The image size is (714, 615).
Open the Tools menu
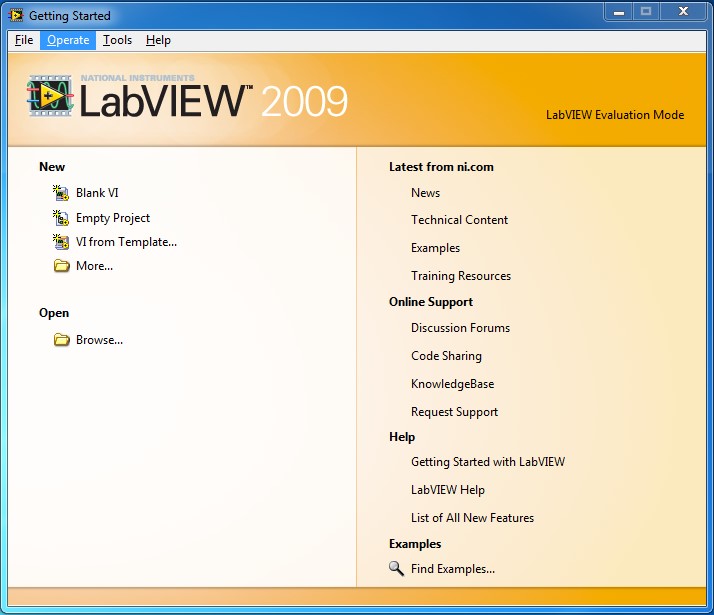pos(117,41)
